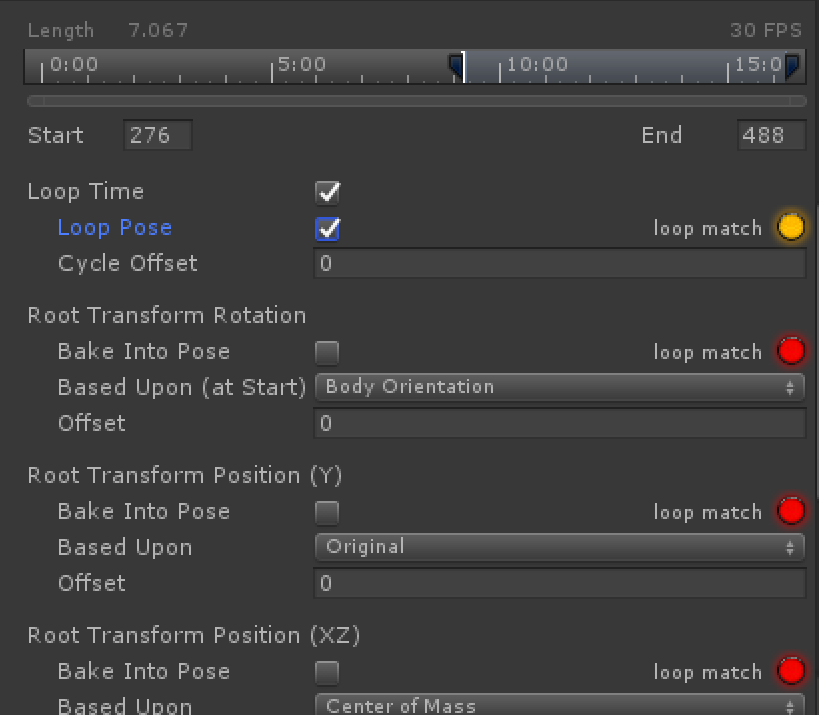The height and width of the screenshot is (715, 819).
Task: Click the Start frame field showing 276
Action: (x=156, y=135)
